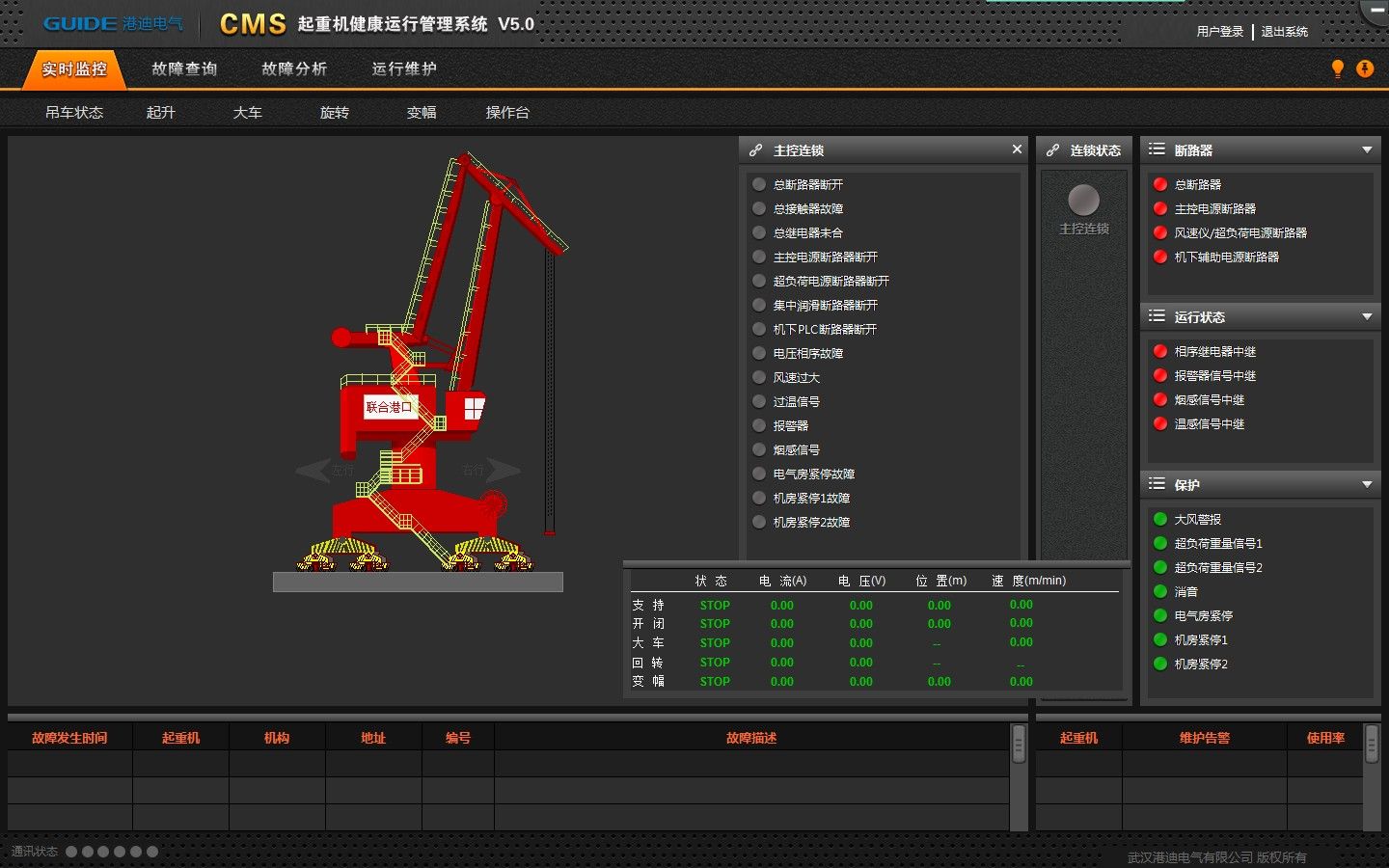Click the 风速过大 indicator light
1389x868 pixels.
[x=759, y=377]
